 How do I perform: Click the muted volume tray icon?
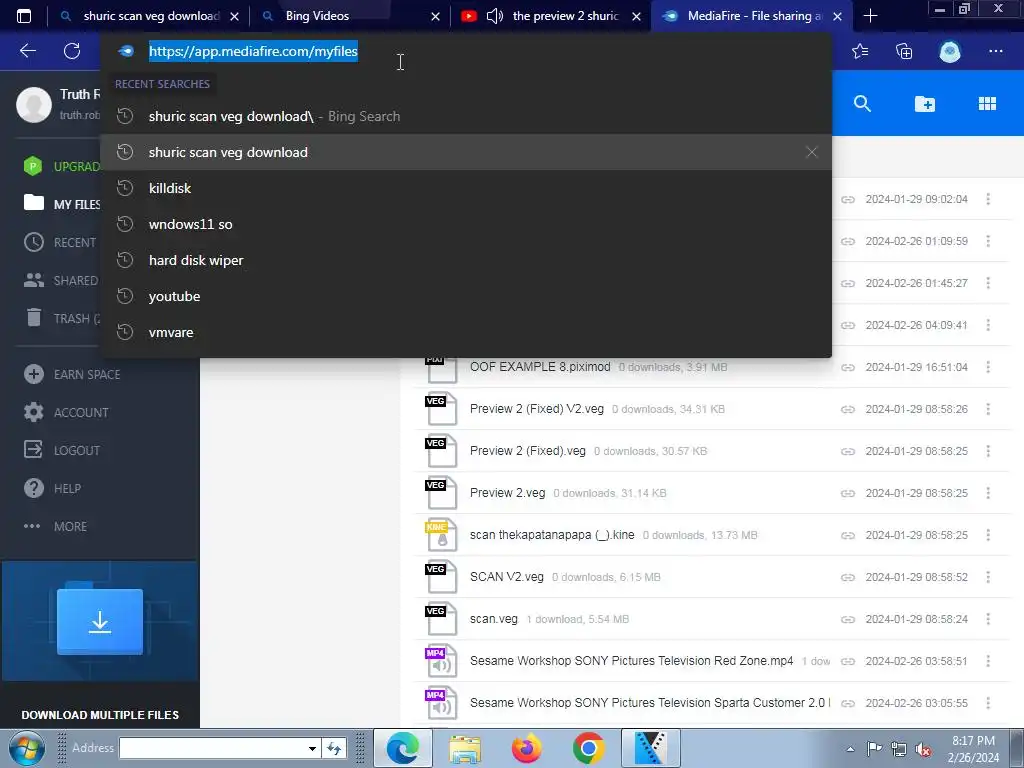click(923, 749)
